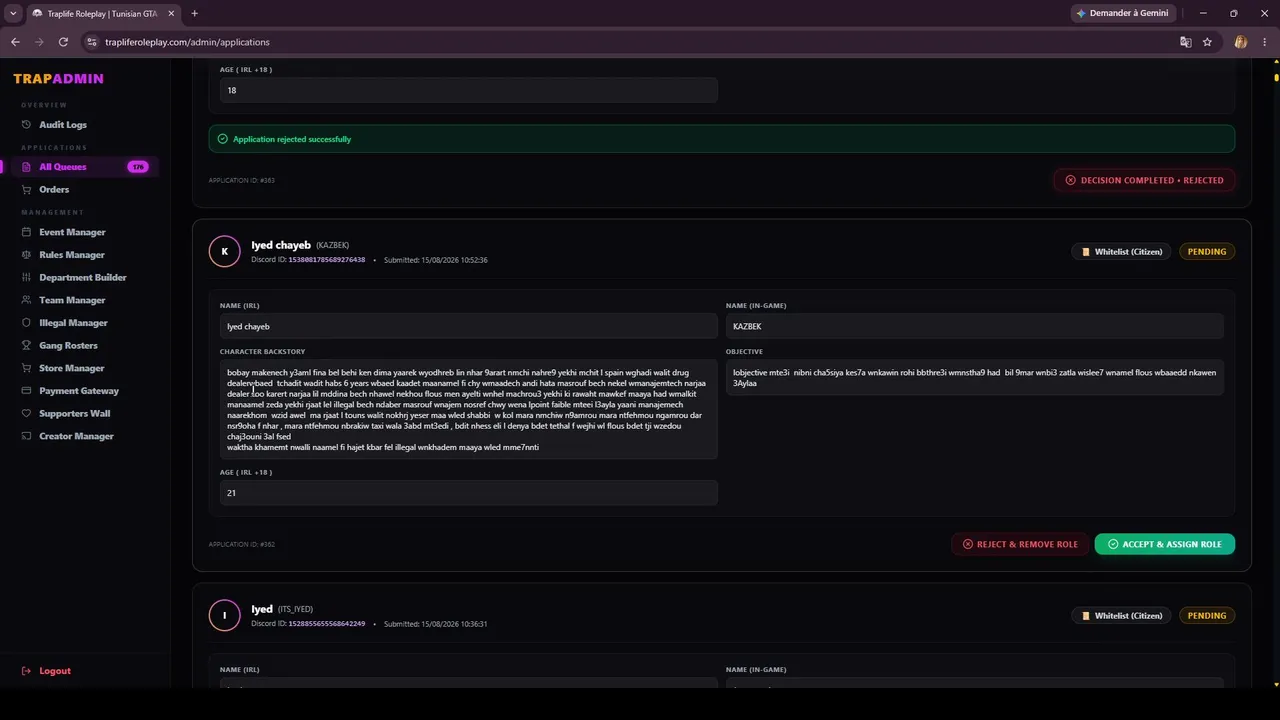Click the Creator Manager icon

(x=27, y=436)
